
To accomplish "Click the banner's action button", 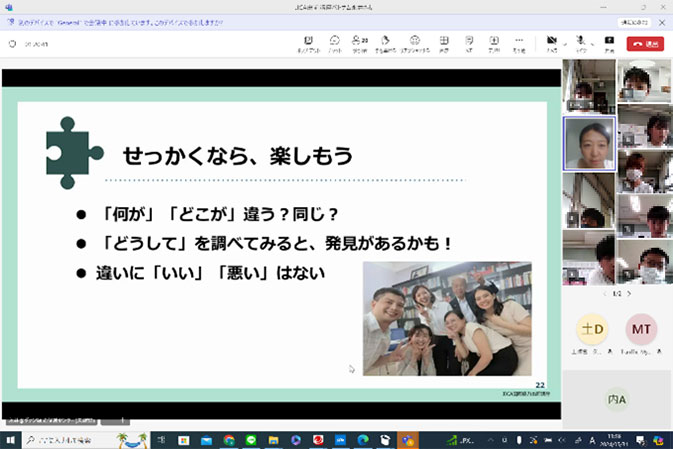I will 634,22.
